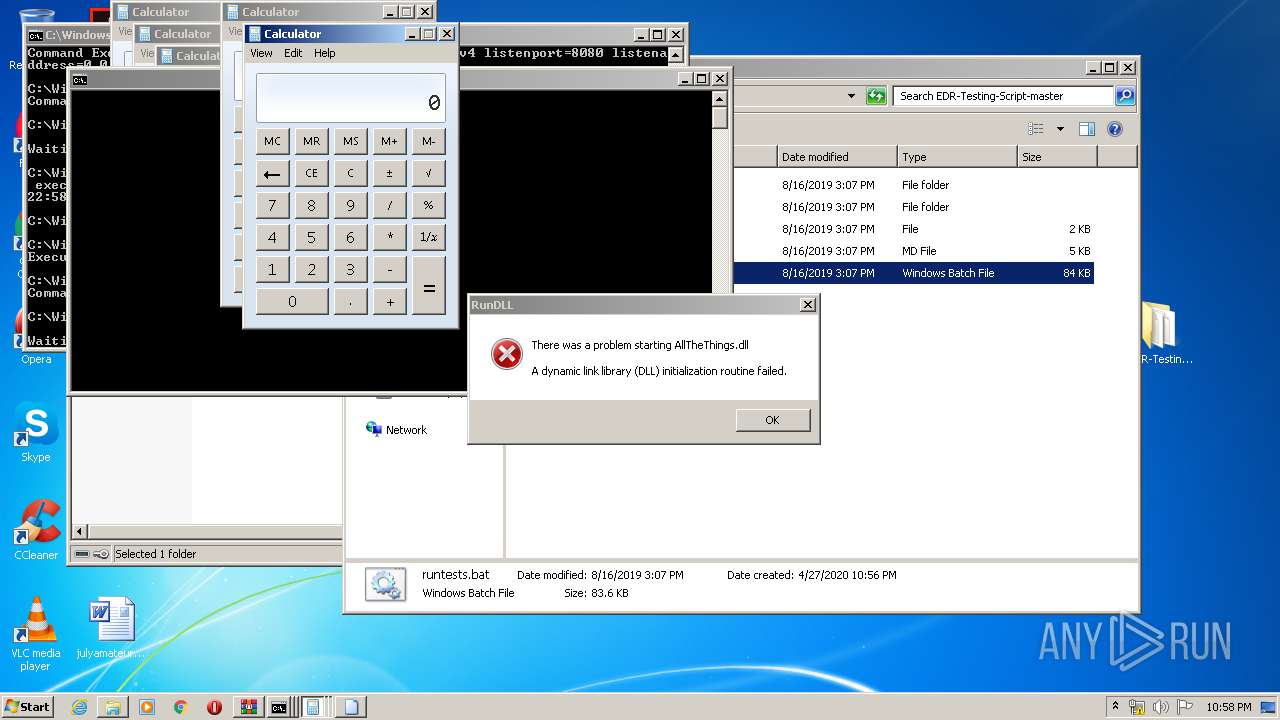Click the MS memory store button

(350, 141)
